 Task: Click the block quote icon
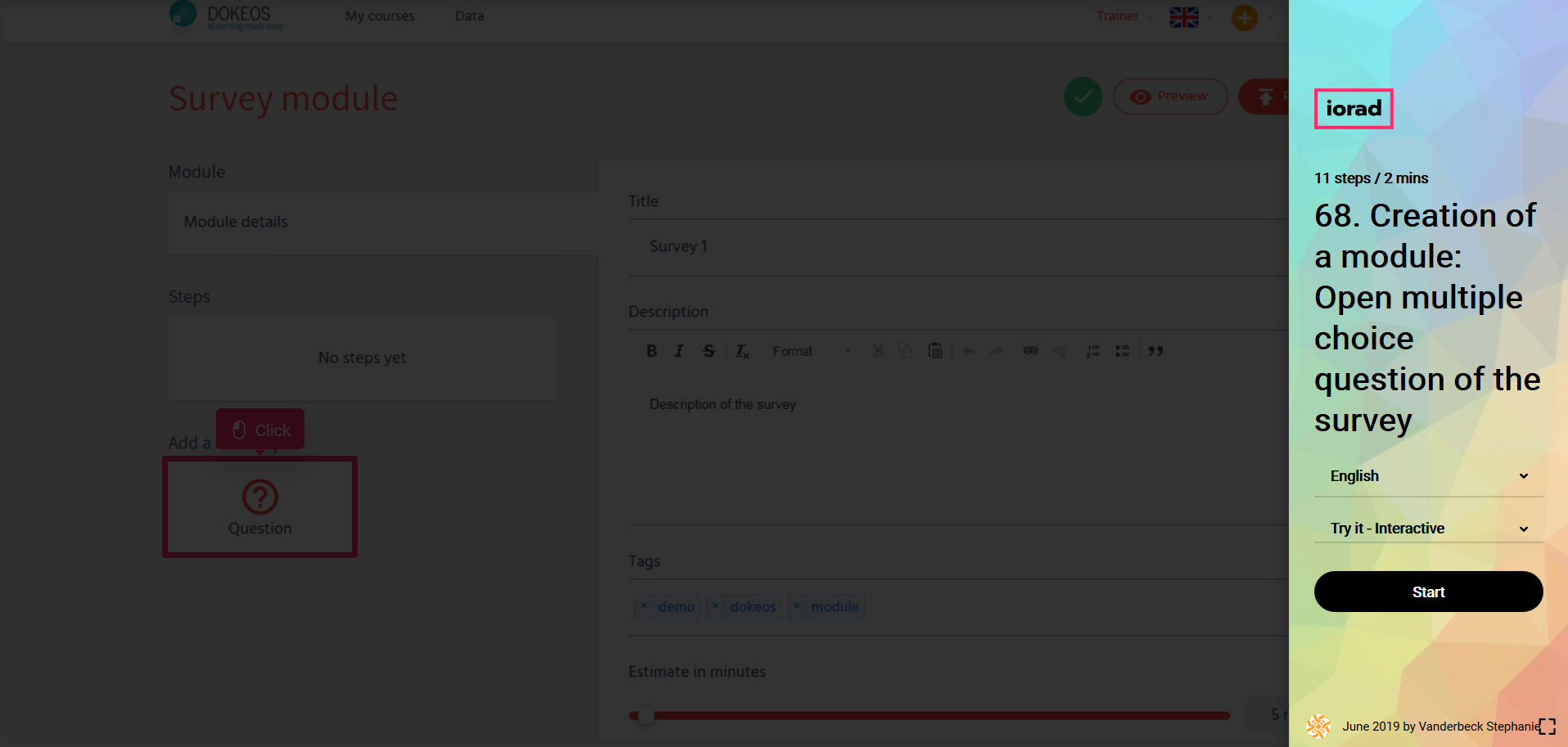point(1156,351)
